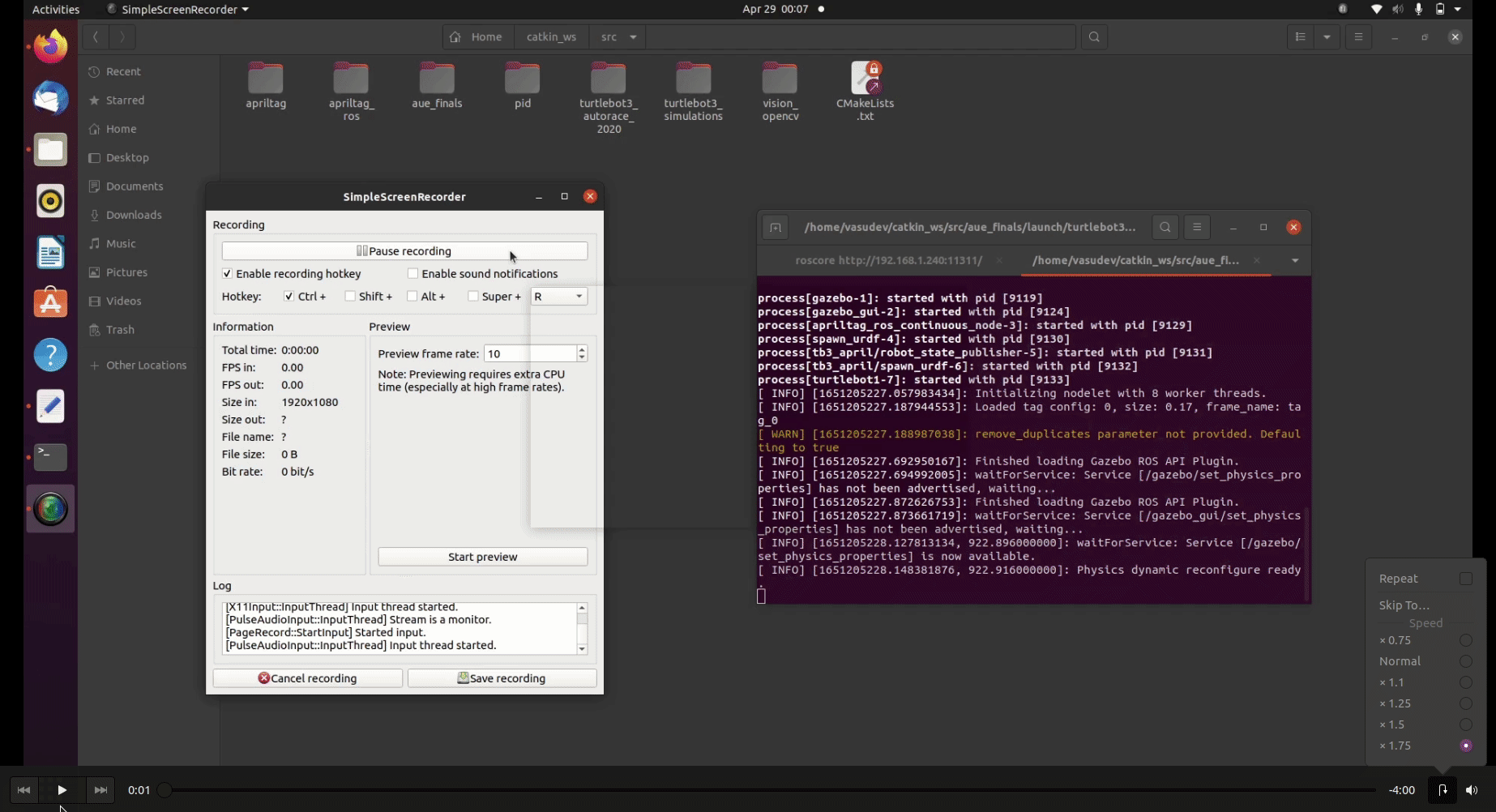This screenshot has width=1496, height=812.
Task: Select SimpleScreenRecorder lens icon in dock
Action: 50,509
